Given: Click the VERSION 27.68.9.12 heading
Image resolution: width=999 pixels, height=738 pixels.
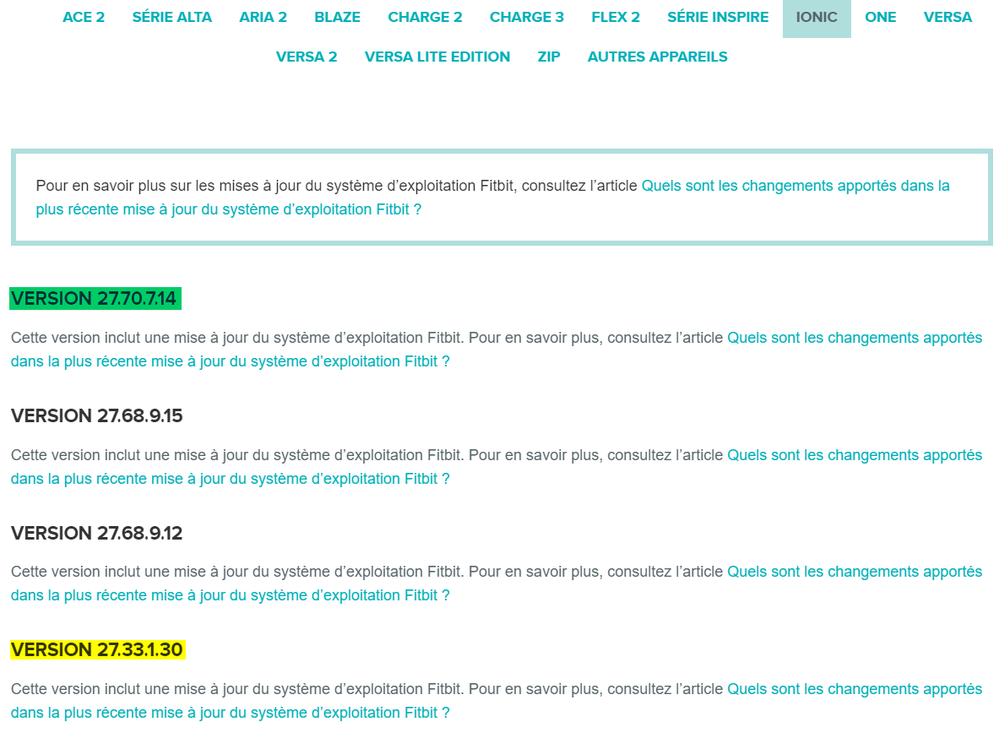Looking at the screenshot, I should click(97, 533).
